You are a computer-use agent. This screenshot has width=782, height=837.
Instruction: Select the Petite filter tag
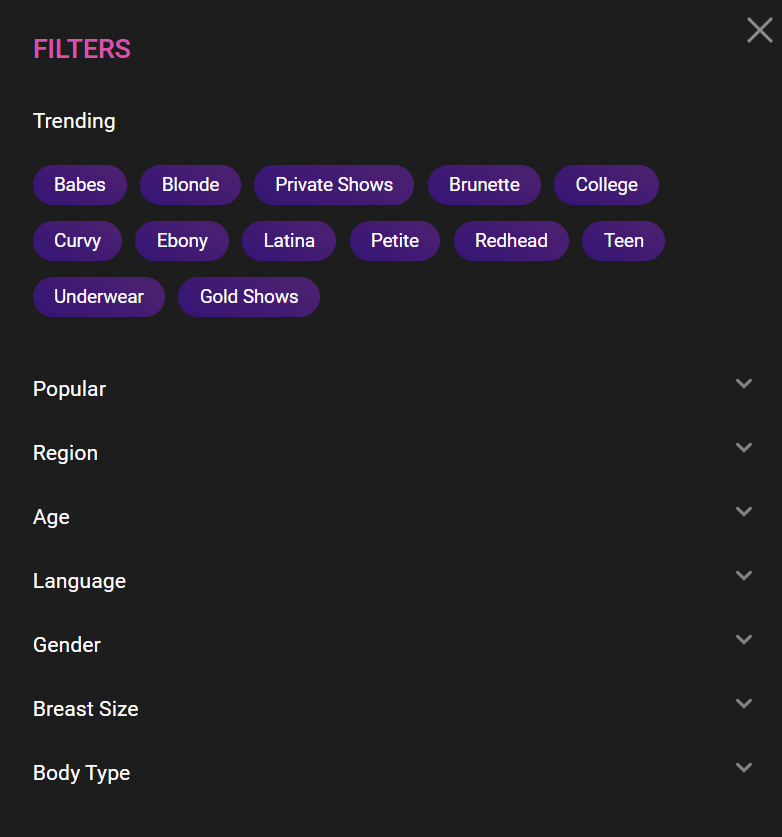[x=395, y=241]
